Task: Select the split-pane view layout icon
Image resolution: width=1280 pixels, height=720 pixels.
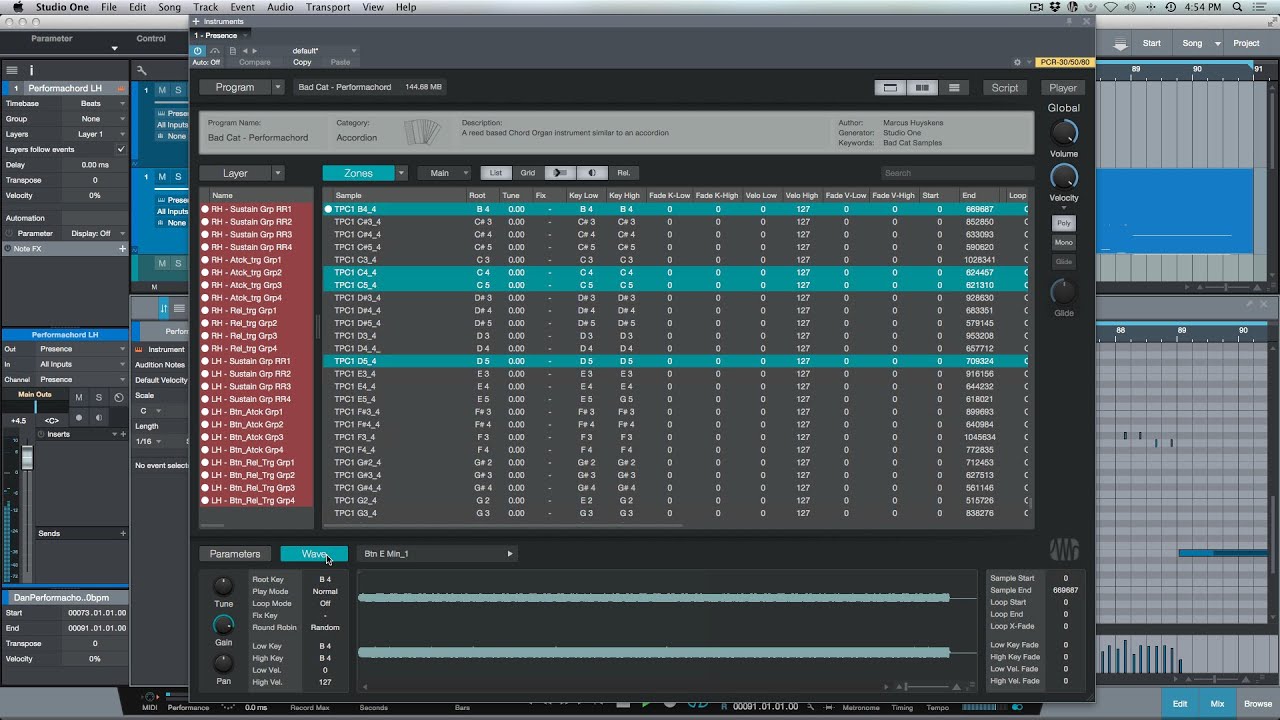Action: point(922,88)
